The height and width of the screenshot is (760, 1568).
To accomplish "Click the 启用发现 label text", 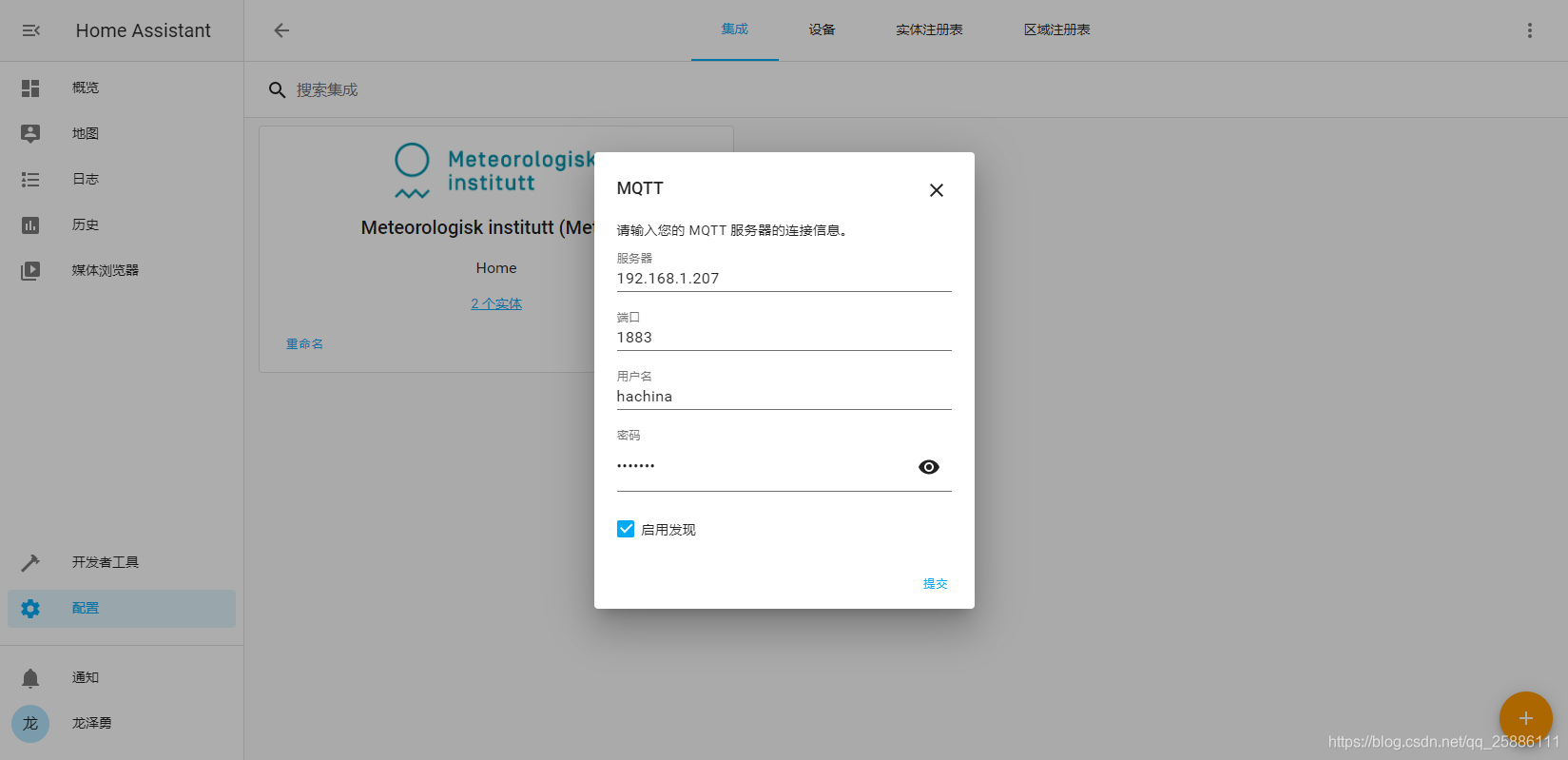I will pyautogui.click(x=668, y=530).
